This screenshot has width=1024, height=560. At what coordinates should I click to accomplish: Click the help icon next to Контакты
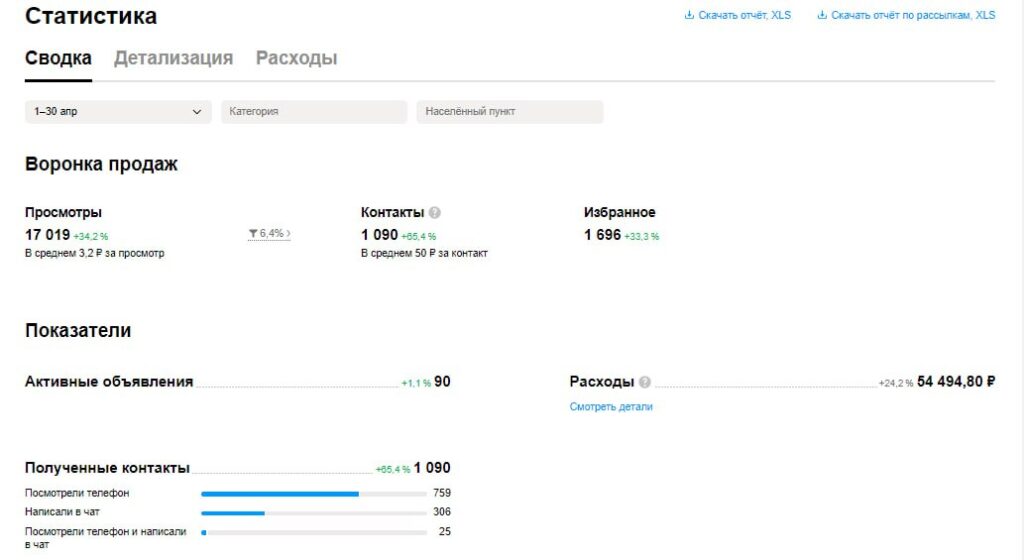(435, 213)
